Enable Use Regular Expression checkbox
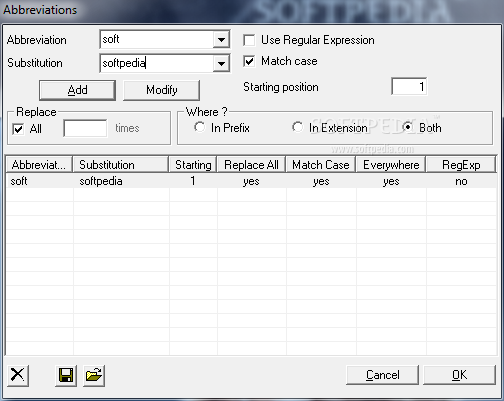The image size is (504, 401). [249, 40]
